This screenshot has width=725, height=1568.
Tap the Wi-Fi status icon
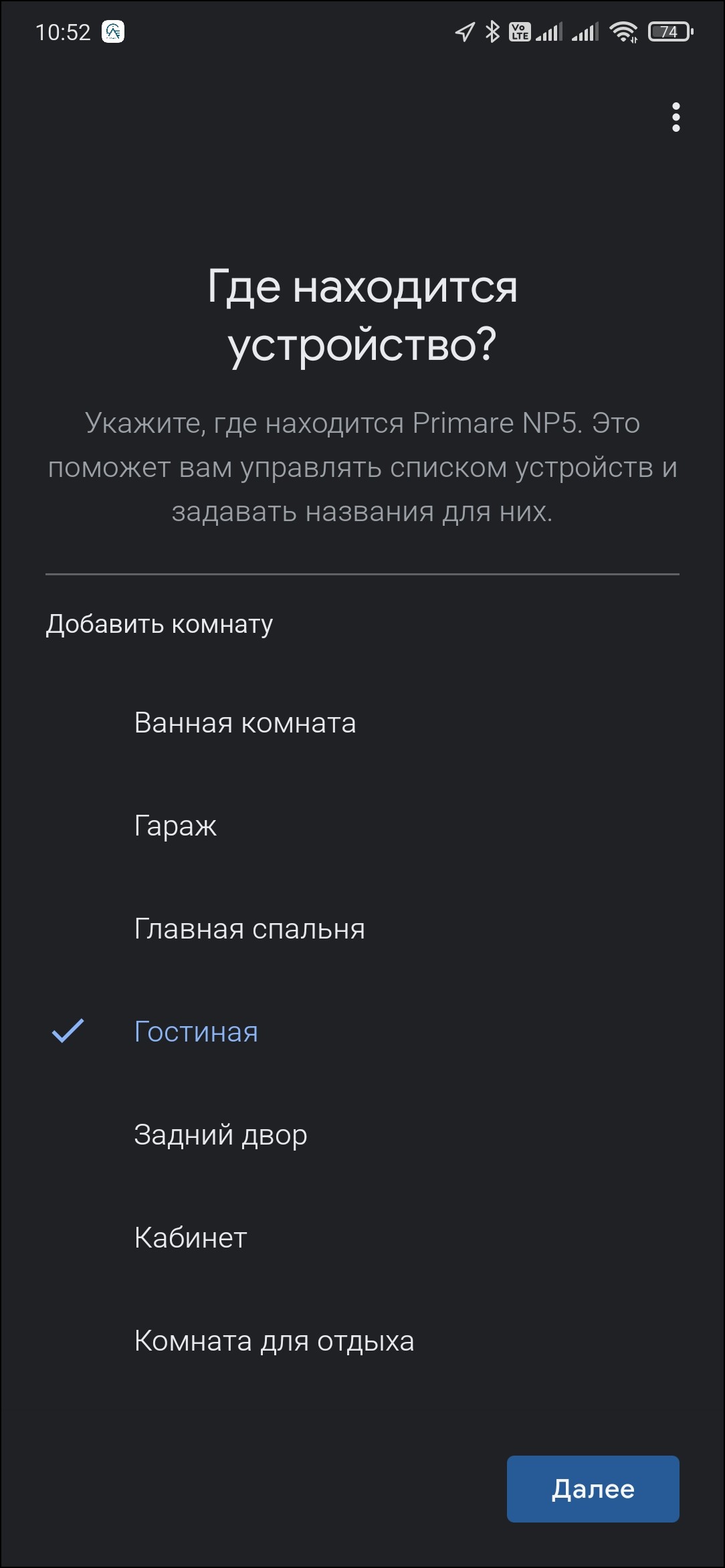(x=623, y=31)
